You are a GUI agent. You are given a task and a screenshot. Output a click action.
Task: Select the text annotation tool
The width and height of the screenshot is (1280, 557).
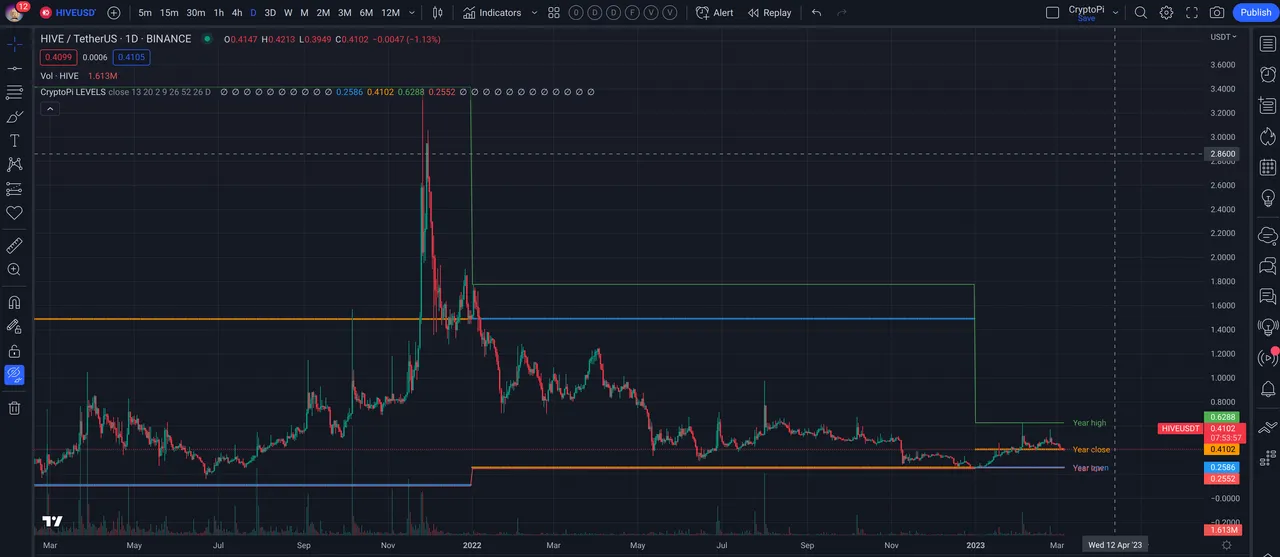(14, 140)
